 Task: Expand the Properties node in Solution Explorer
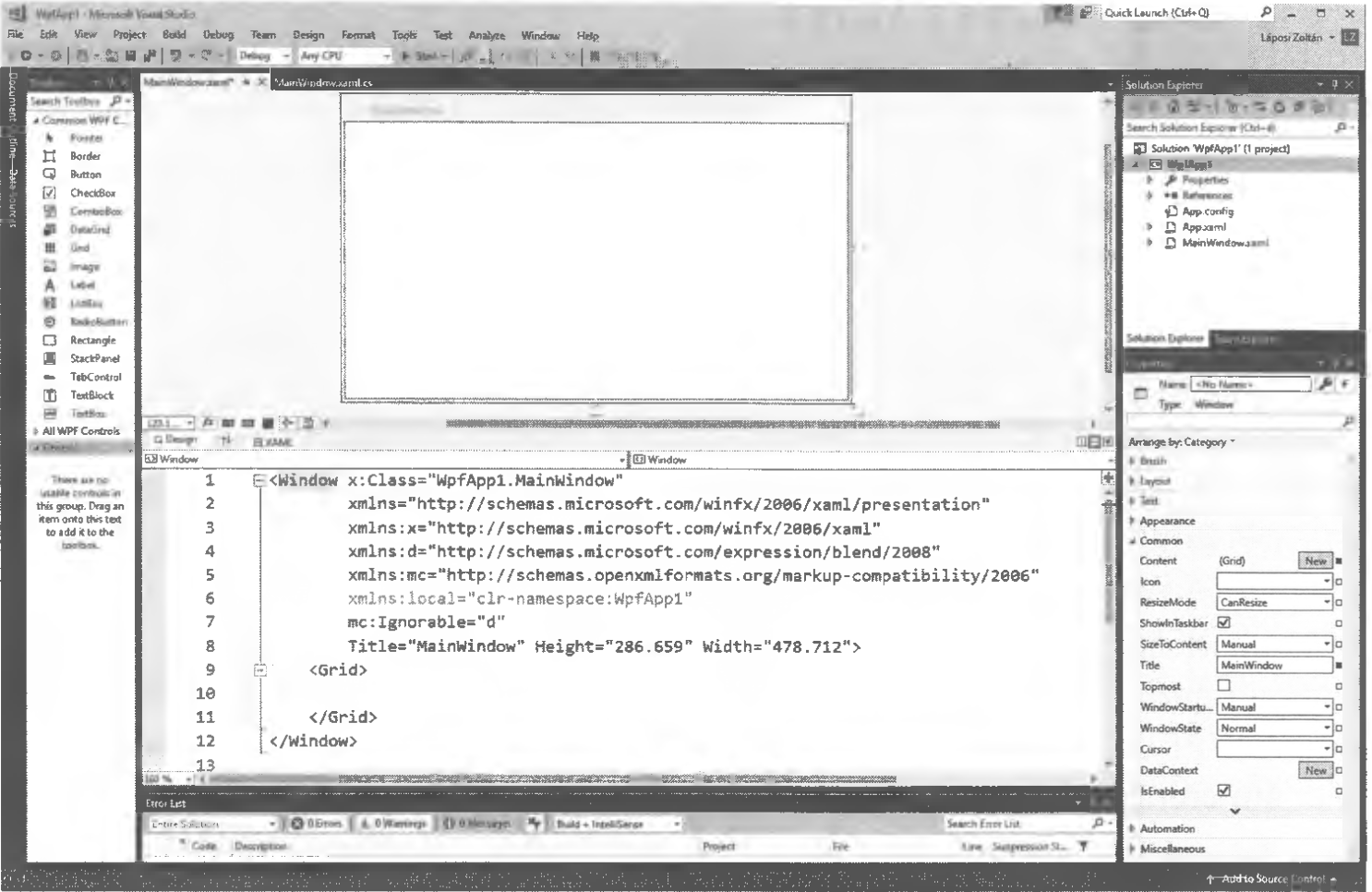coord(1149,180)
